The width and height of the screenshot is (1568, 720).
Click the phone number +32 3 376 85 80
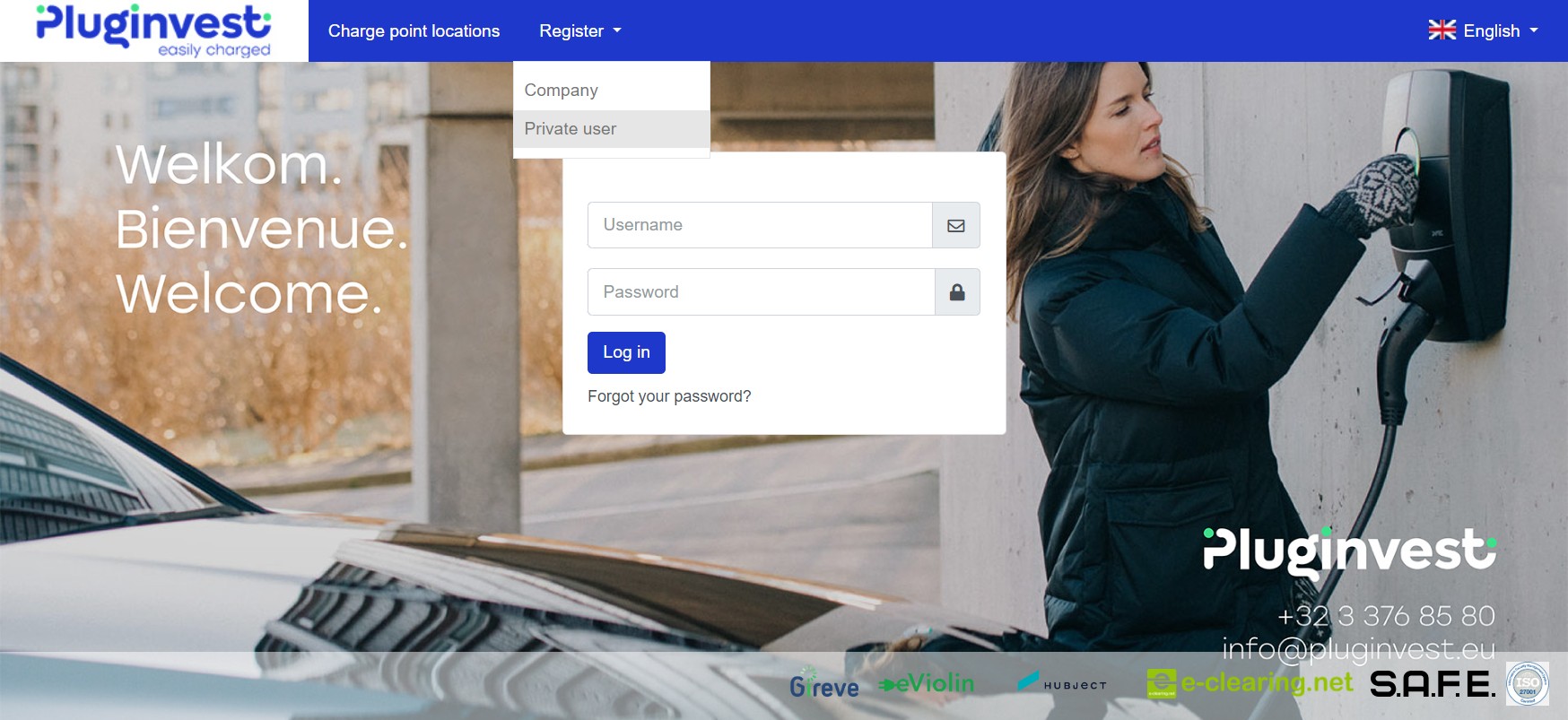click(x=1386, y=616)
